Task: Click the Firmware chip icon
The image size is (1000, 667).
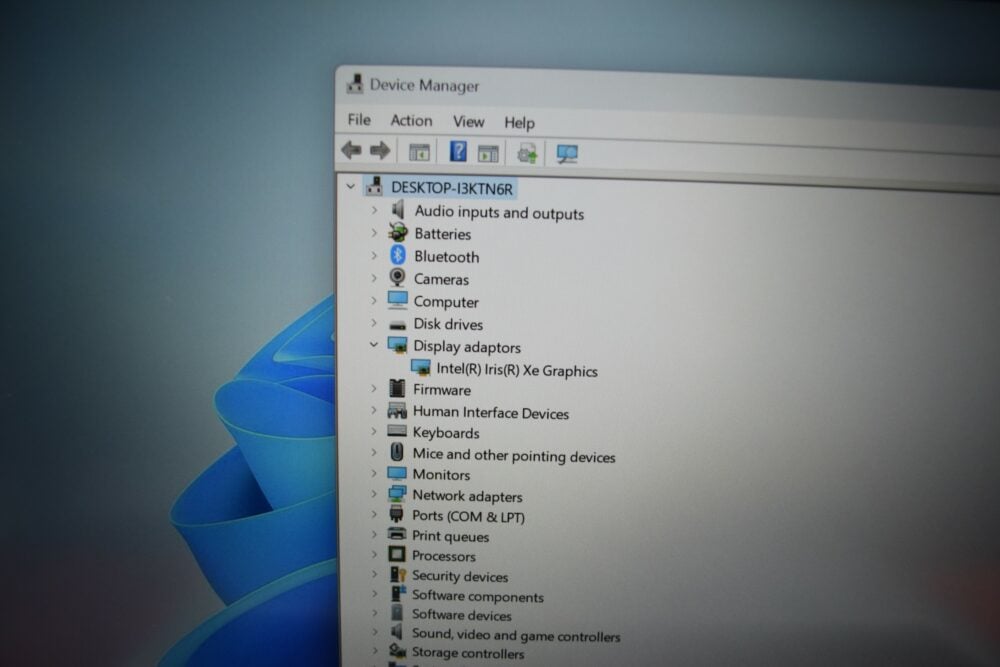Action: [397, 388]
